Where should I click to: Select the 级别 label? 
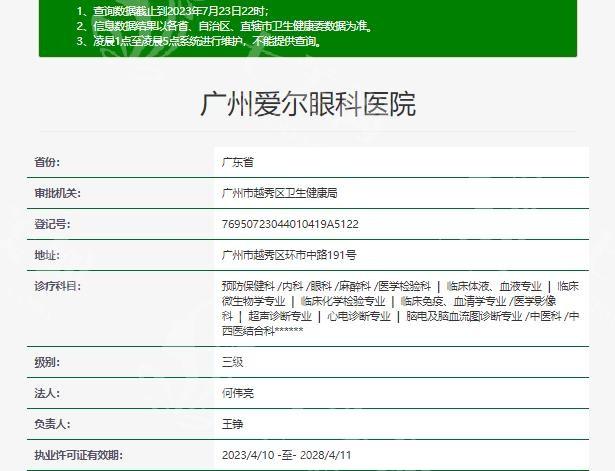(x=47, y=362)
